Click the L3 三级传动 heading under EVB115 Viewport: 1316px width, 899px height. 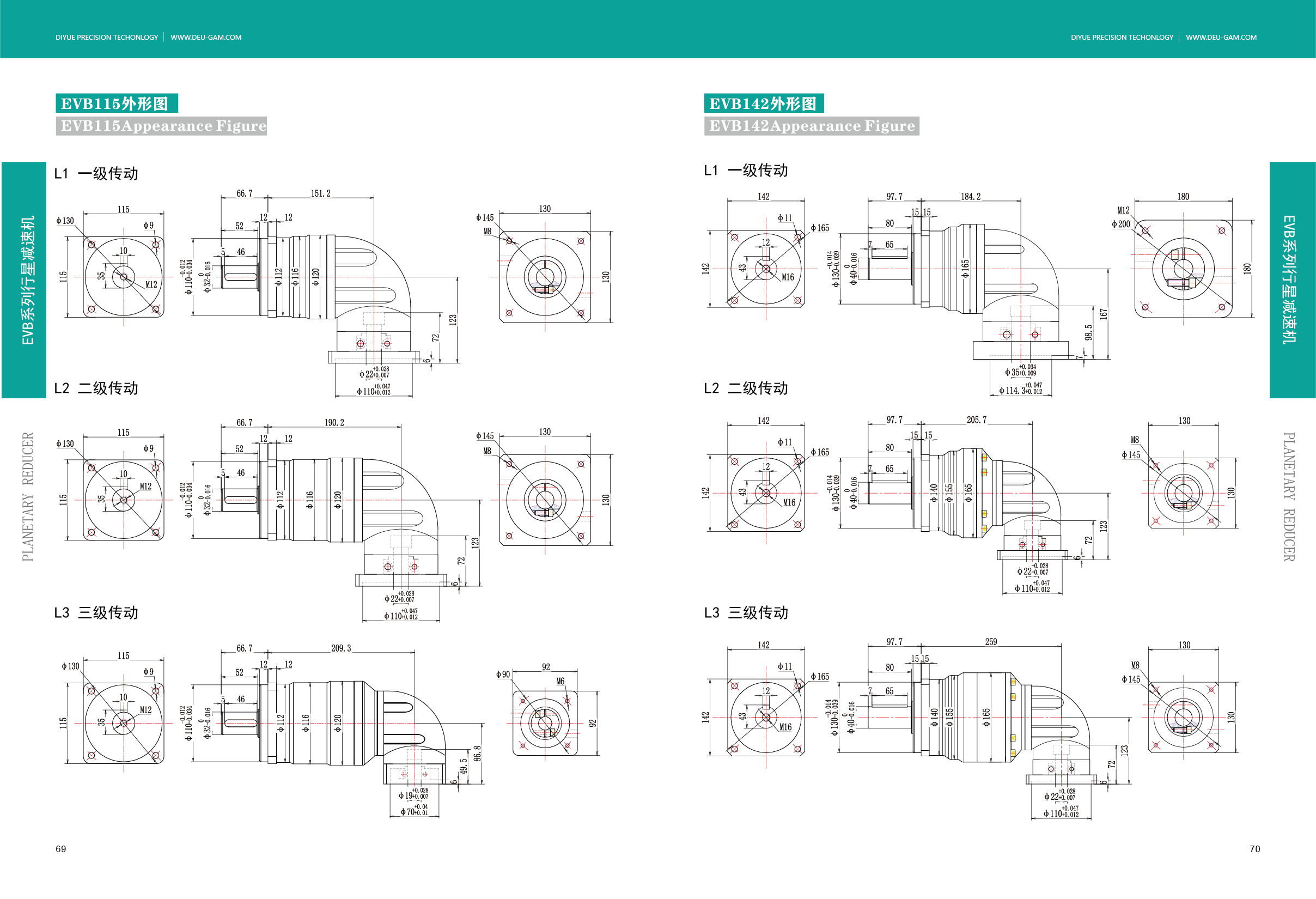(96, 612)
